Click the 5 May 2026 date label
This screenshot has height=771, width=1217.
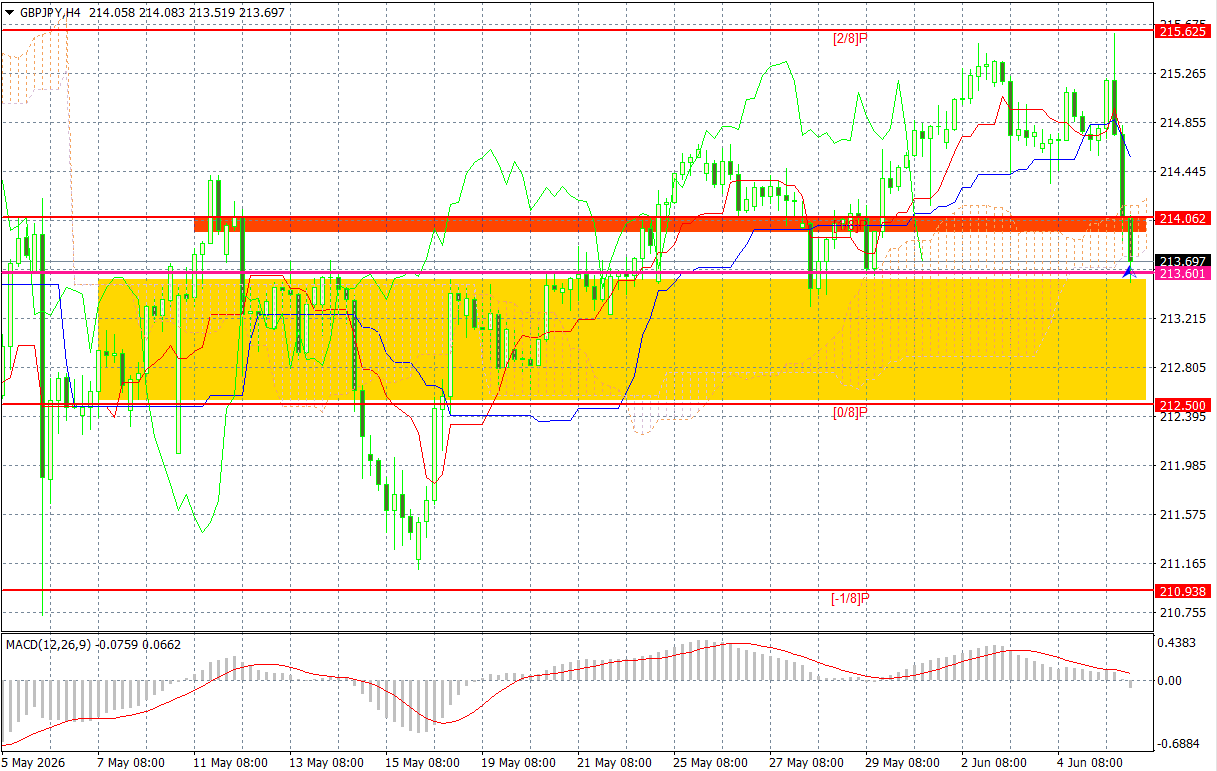[x=34, y=762]
